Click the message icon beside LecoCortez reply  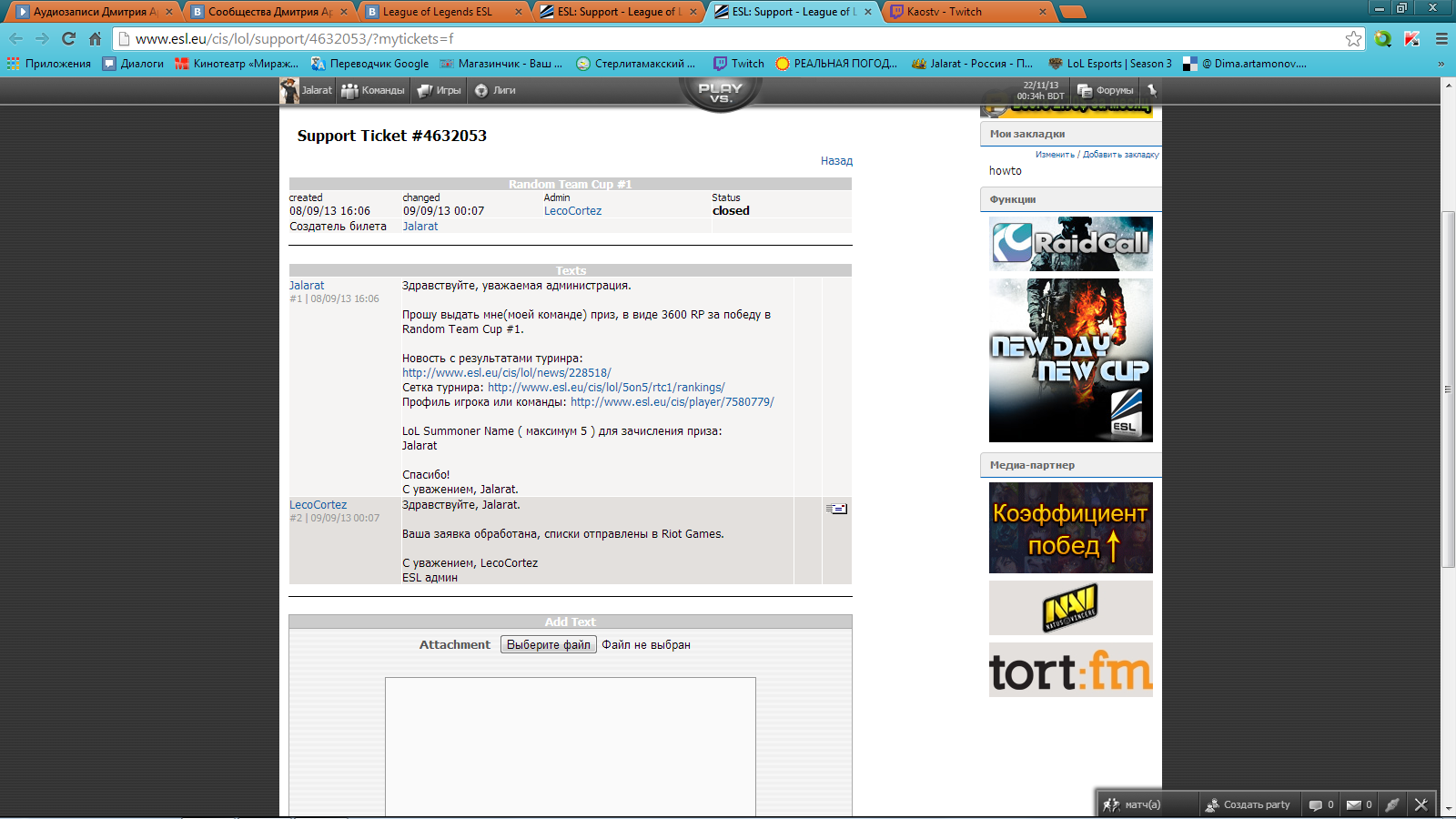(x=836, y=509)
